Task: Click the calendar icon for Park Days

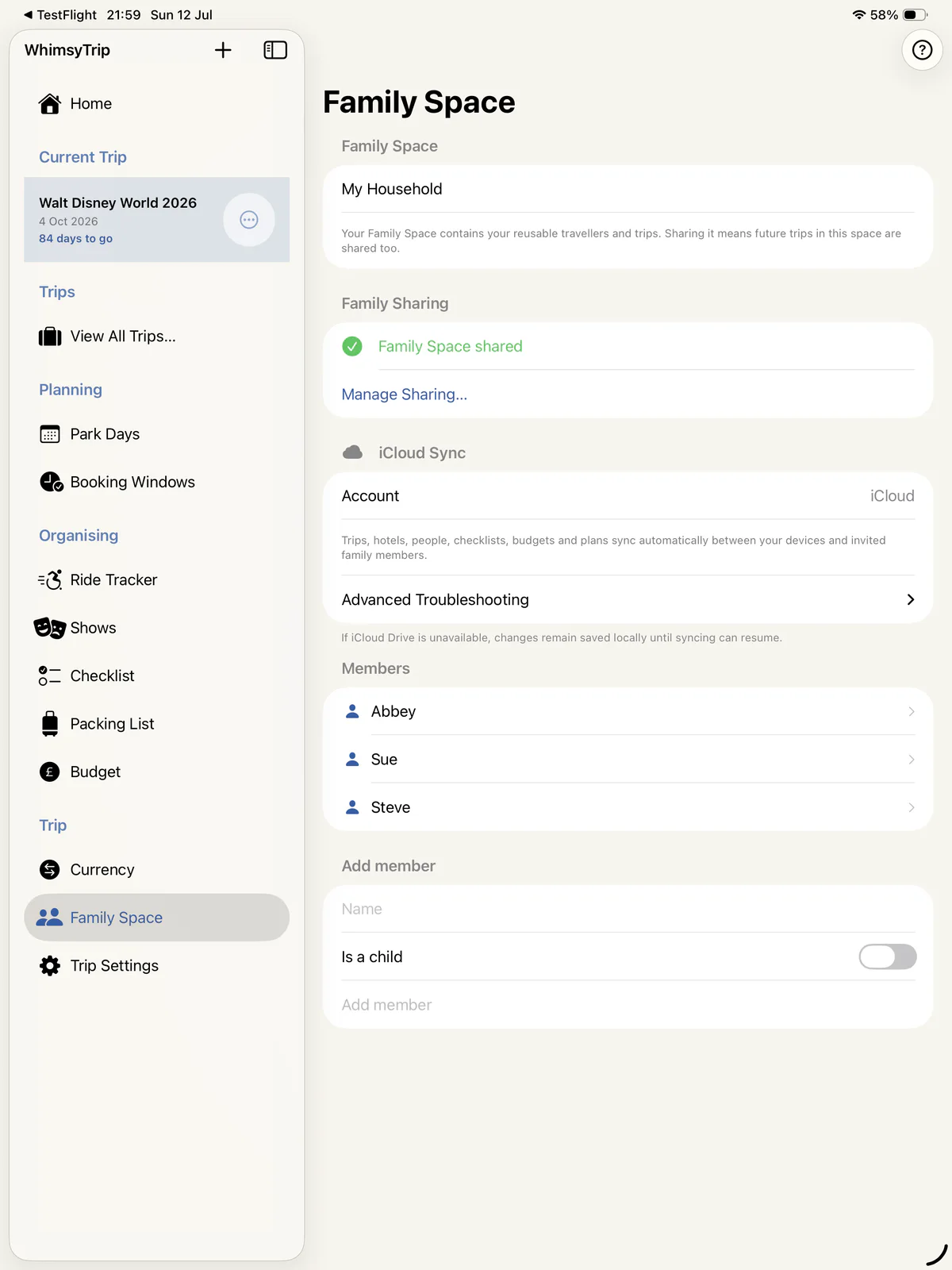Action: (50, 434)
